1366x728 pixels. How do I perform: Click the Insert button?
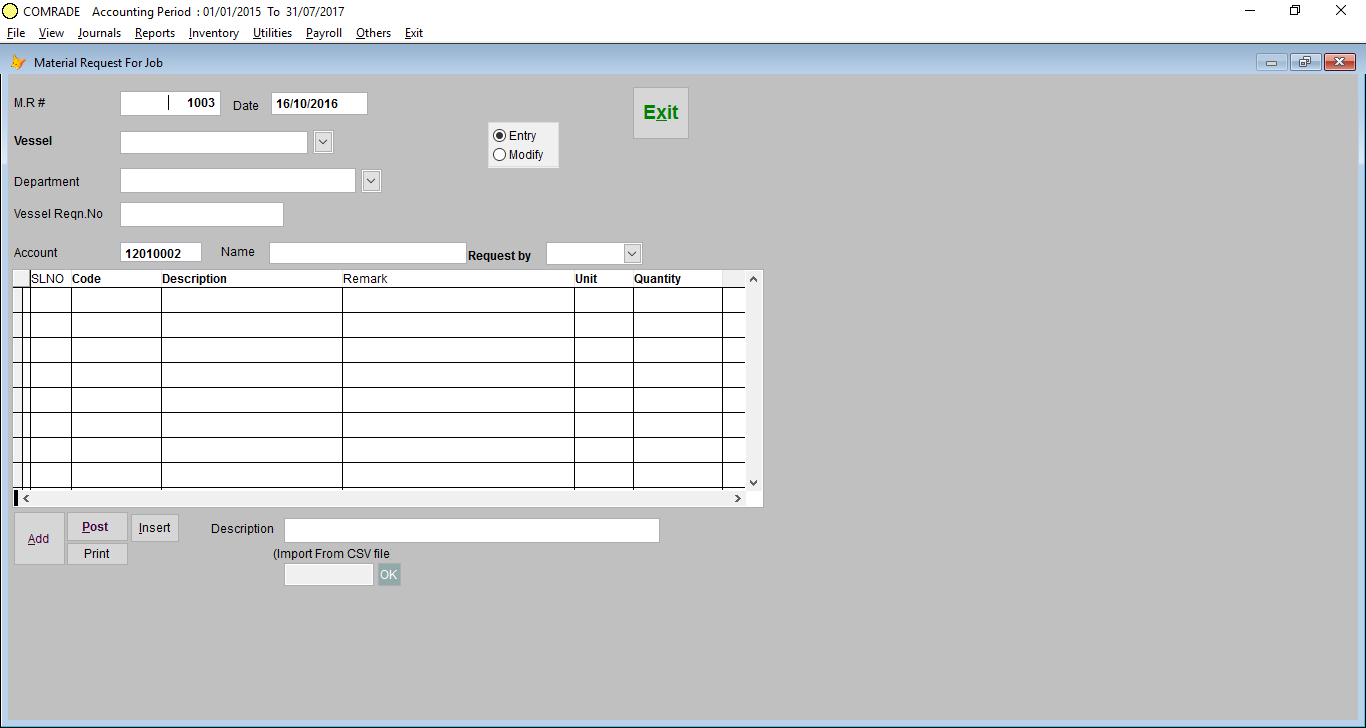155,527
